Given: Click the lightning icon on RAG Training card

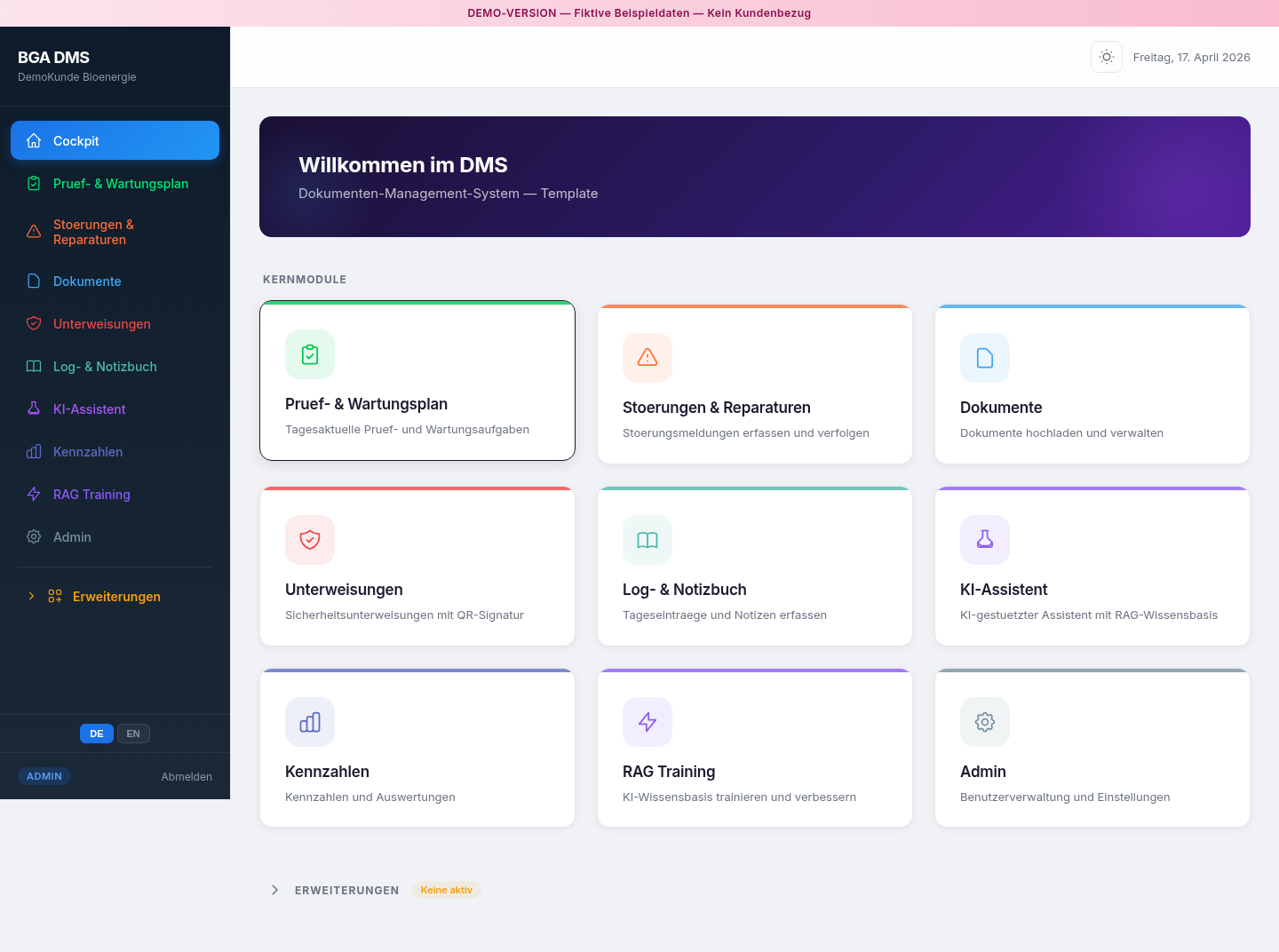Looking at the screenshot, I should point(647,722).
